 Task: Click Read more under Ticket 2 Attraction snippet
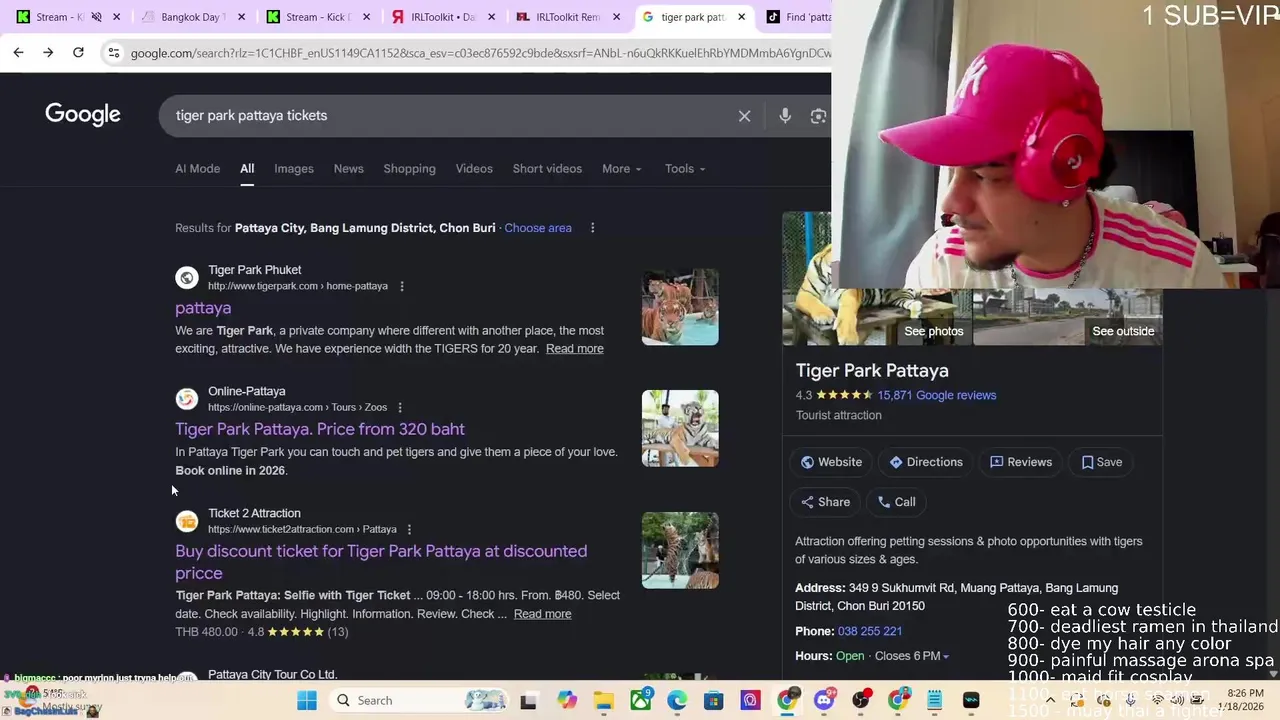(x=542, y=614)
